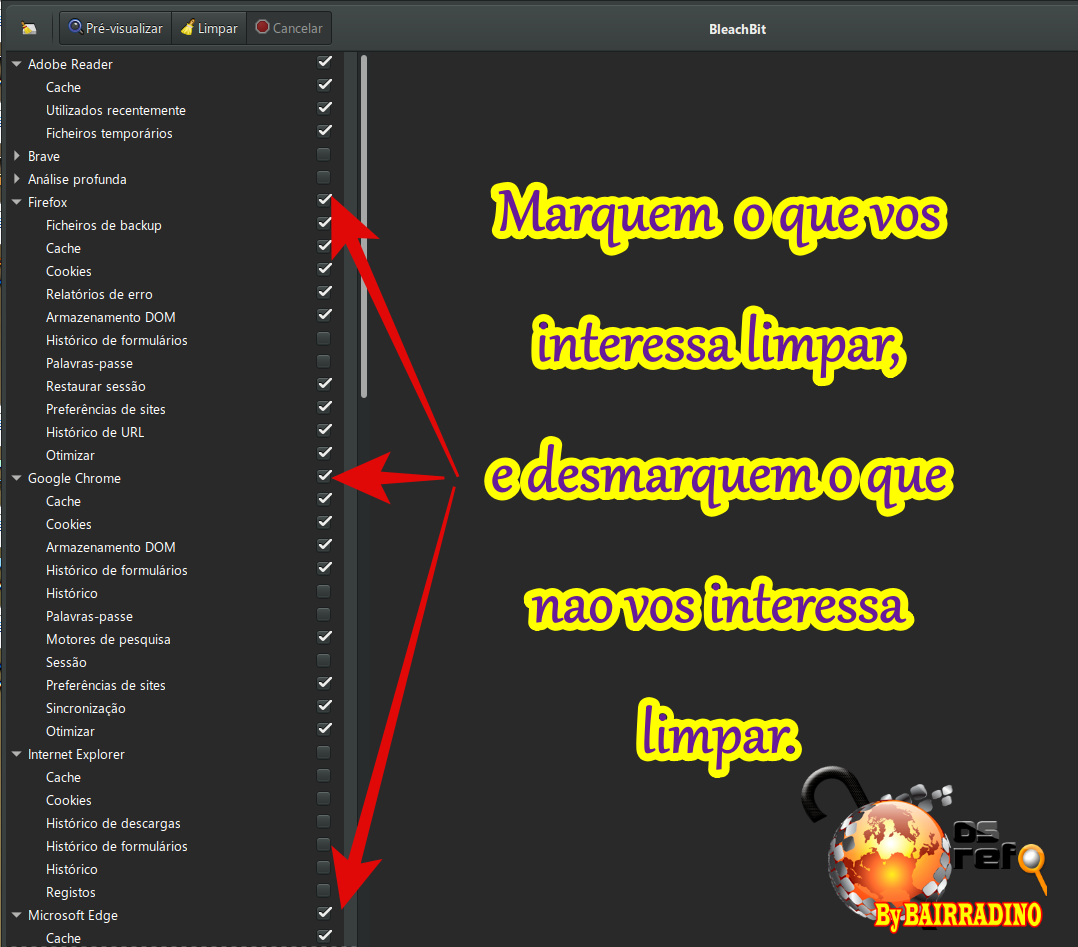Select the Google Chrome tree row
Image resolution: width=1078 pixels, height=947 pixels.
[173, 478]
